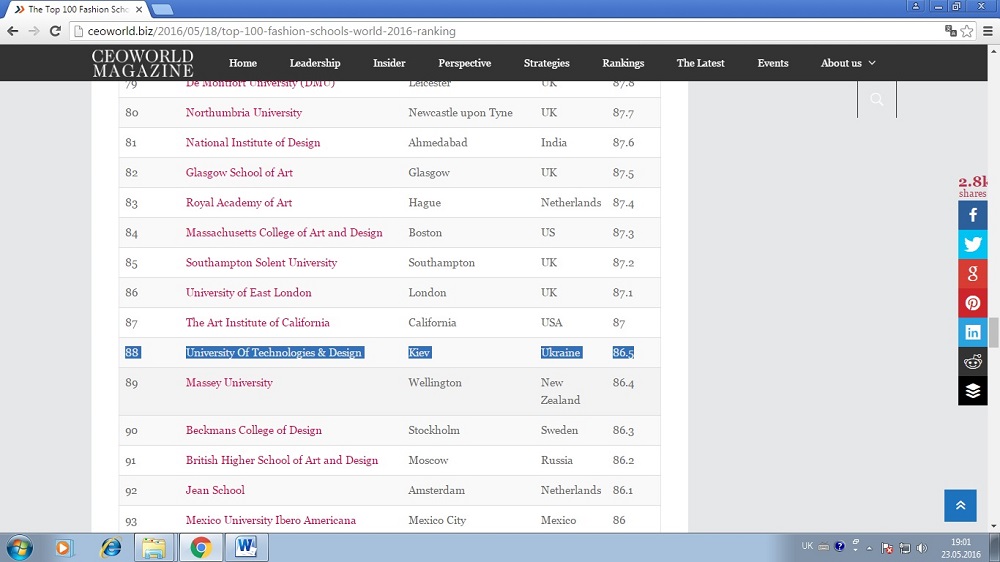The image size is (1000, 562).
Task: Open Northumbria University link
Action: [x=244, y=112]
